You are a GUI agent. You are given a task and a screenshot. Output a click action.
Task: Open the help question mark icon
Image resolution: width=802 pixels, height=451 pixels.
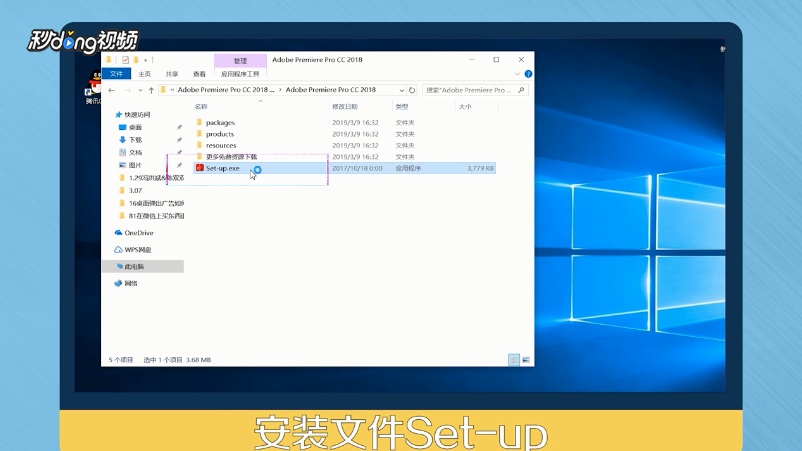pyautogui.click(x=528, y=74)
